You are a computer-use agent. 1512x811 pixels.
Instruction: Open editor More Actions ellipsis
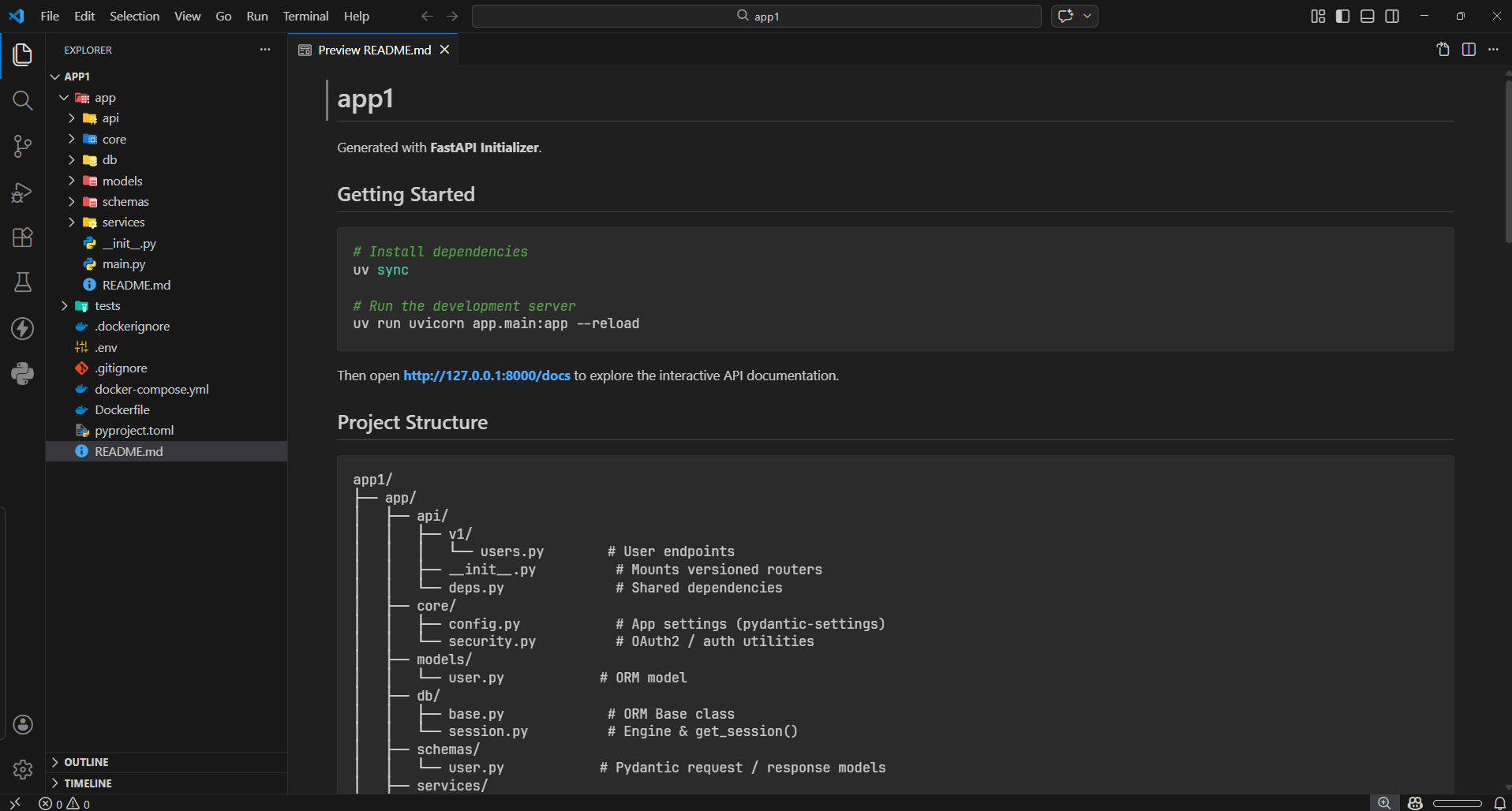click(1493, 50)
